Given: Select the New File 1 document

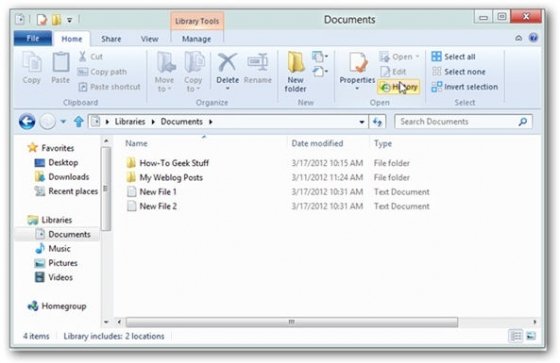Looking at the screenshot, I should click(x=152, y=192).
